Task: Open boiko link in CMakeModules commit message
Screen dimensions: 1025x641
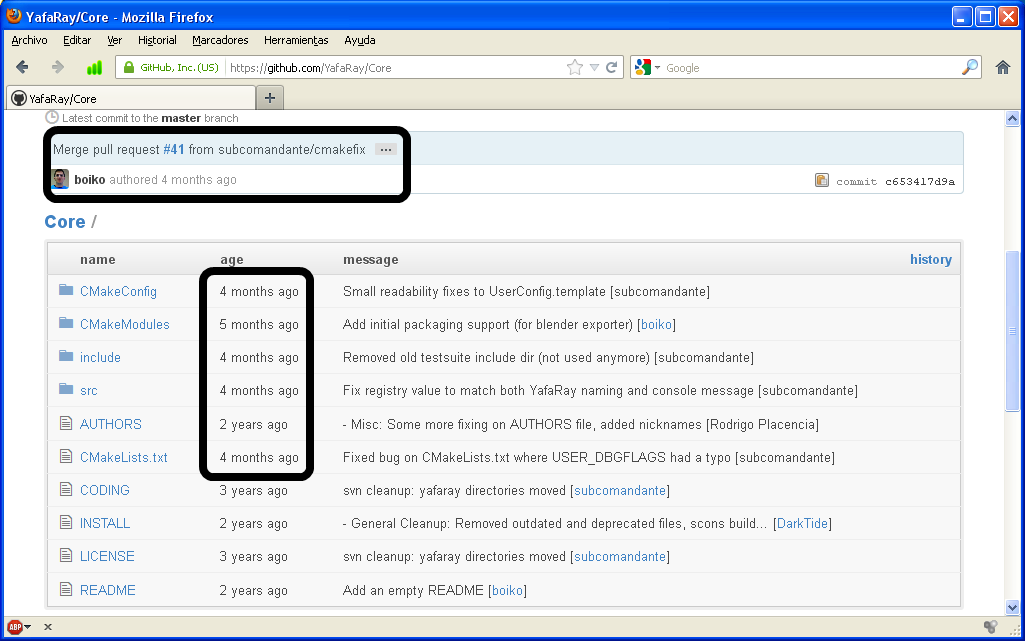Action: (656, 324)
